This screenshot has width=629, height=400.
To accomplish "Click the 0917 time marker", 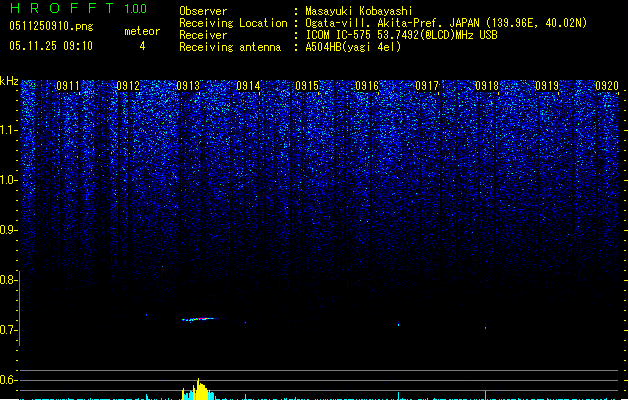I will pos(427,86).
